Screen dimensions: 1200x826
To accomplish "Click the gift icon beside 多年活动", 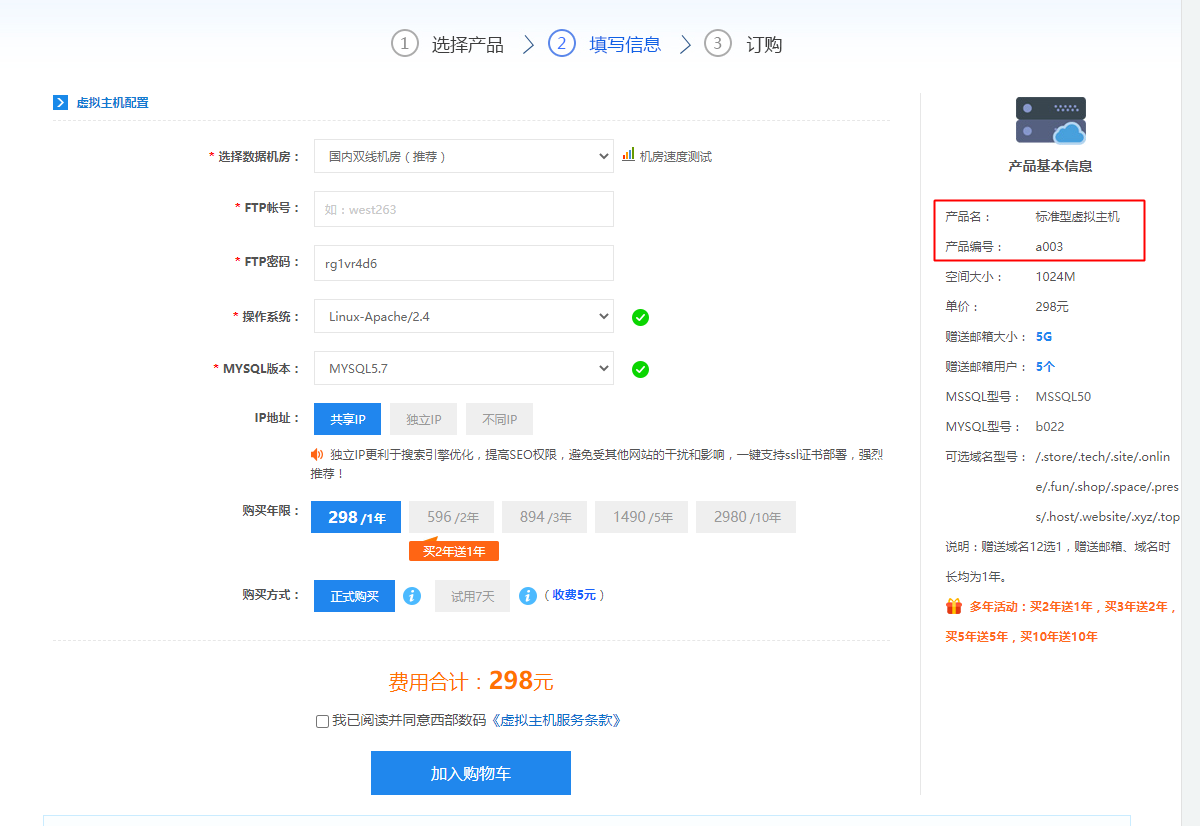I will point(953,606).
